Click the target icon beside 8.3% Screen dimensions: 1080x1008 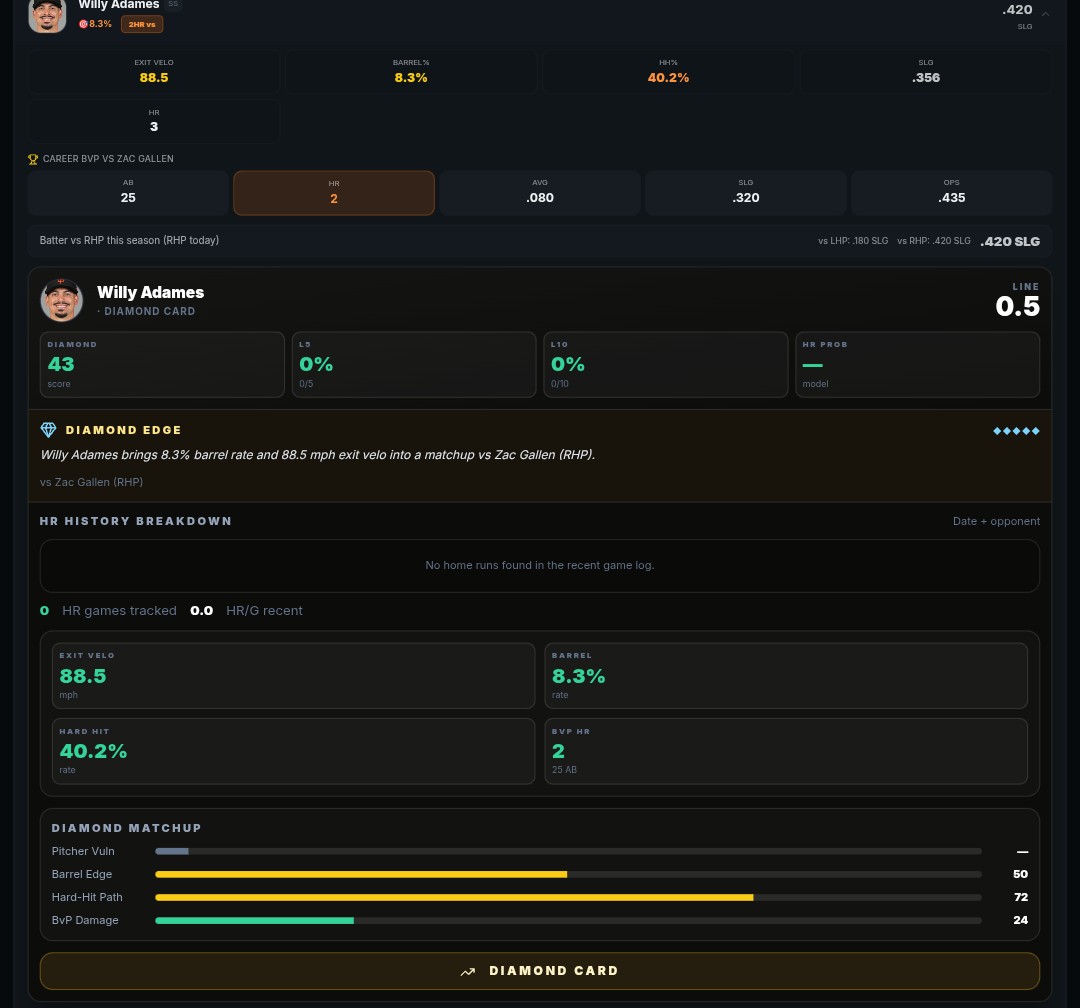(83, 24)
